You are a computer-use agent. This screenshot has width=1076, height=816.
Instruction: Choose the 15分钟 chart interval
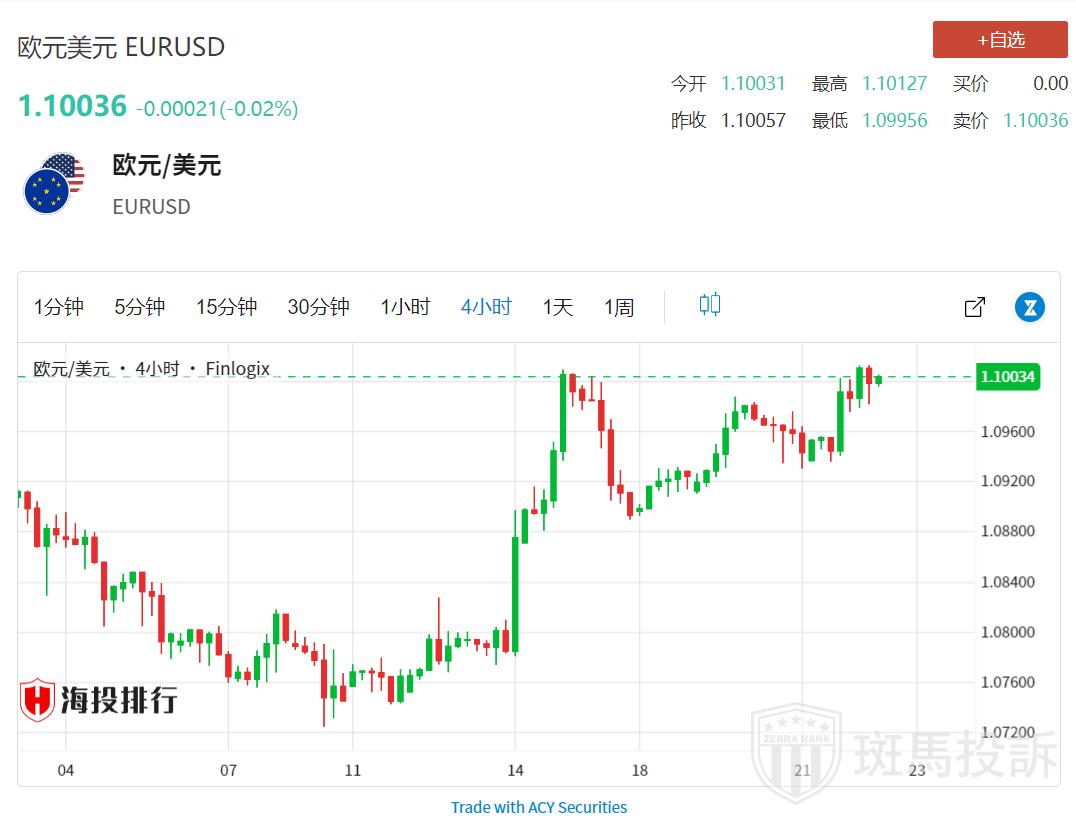(226, 307)
